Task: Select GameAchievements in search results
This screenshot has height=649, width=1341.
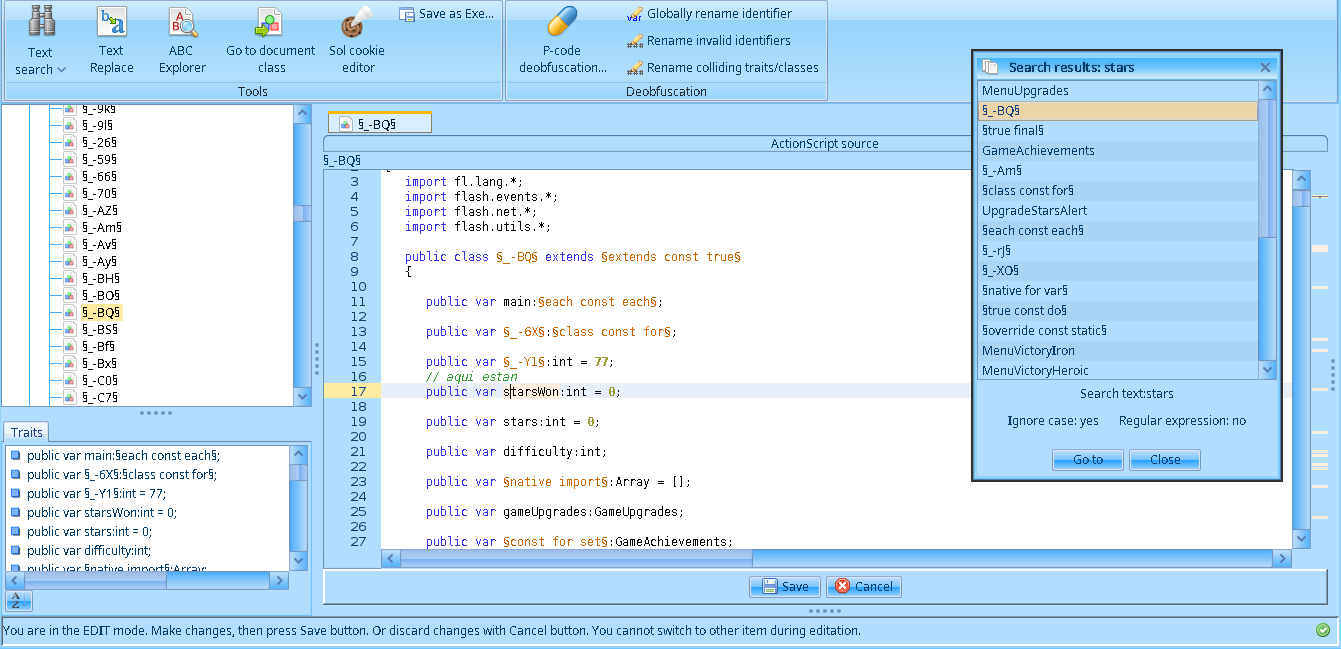Action: click(x=1038, y=151)
